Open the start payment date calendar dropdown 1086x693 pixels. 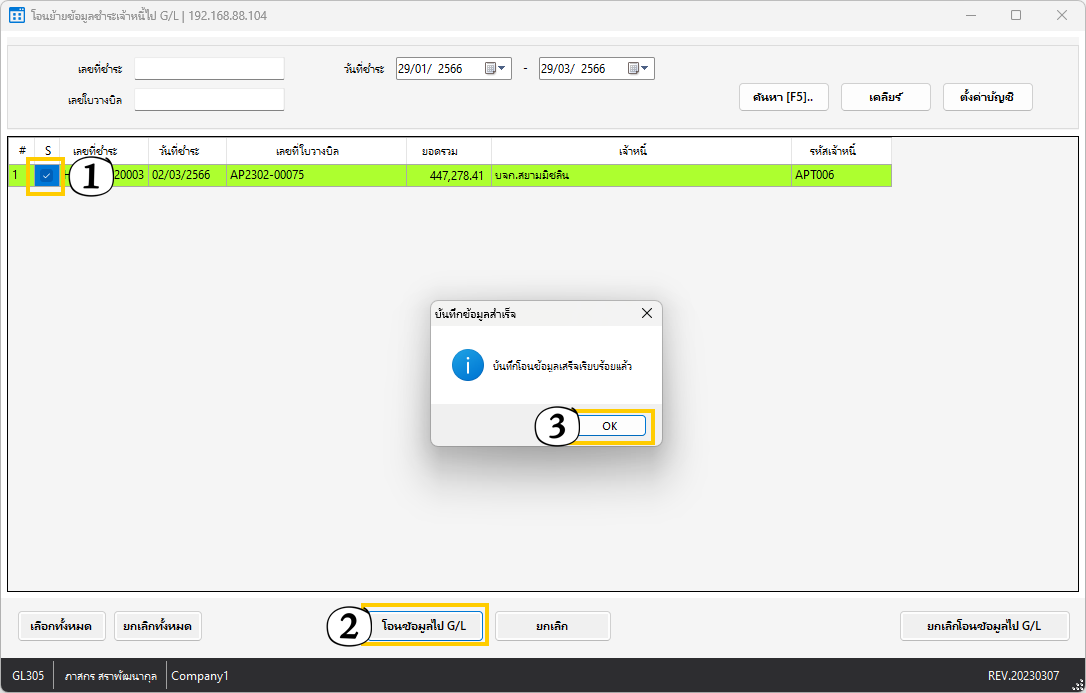(497, 69)
